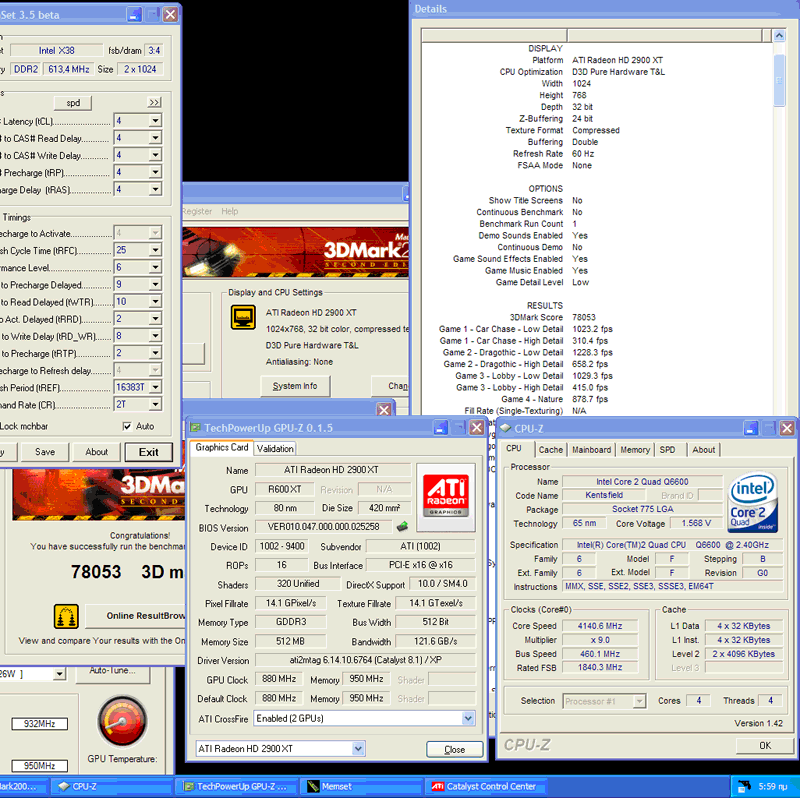Click the Exit button in MemSet
Image resolution: width=800 pixels, height=798 pixels.
click(x=148, y=452)
